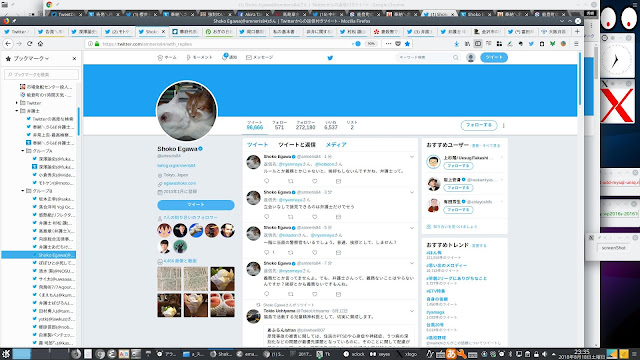Follow third suggested user

(458, 210)
